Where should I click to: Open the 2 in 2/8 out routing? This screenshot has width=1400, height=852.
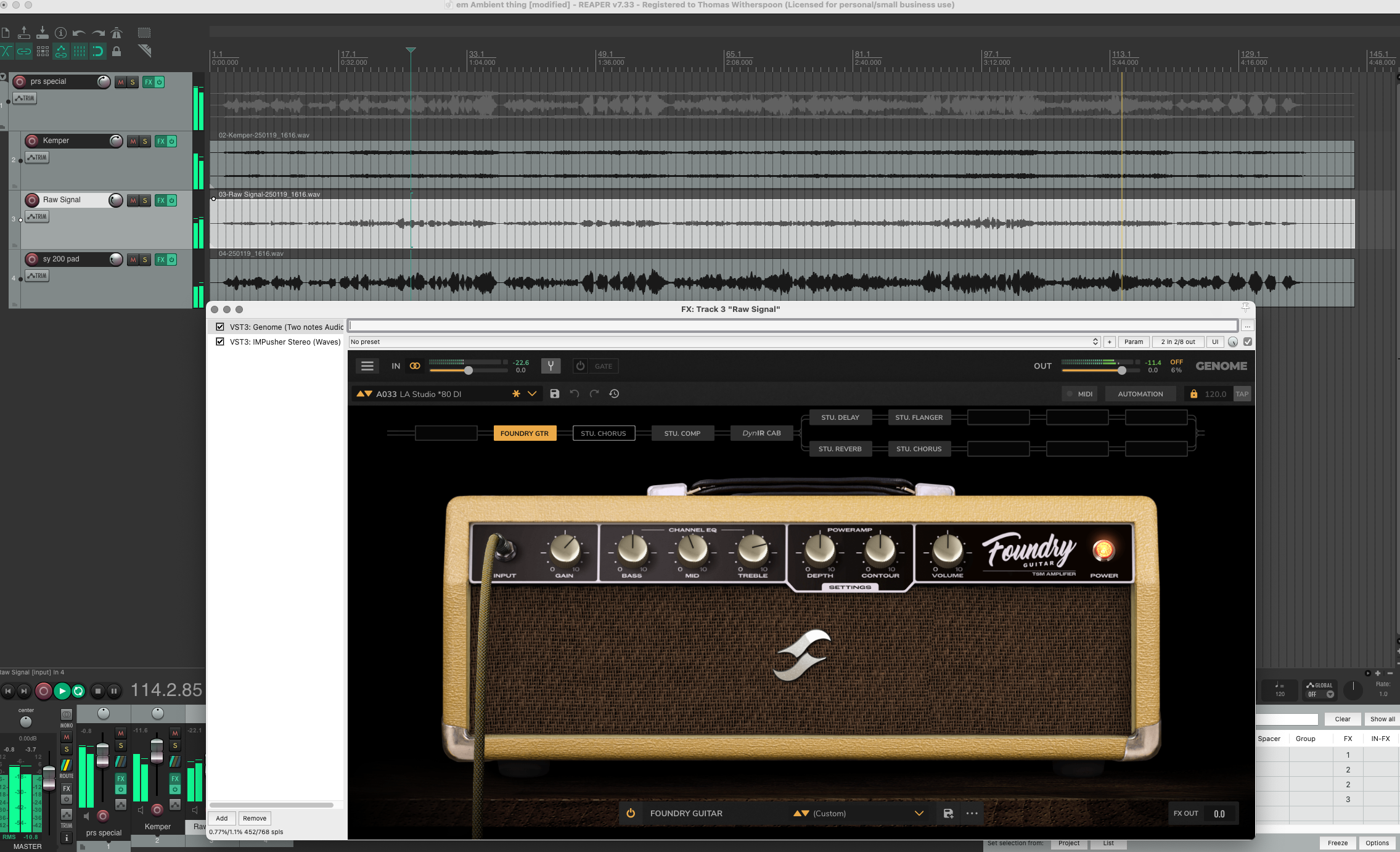pyautogui.click(x=1178, y=342)
